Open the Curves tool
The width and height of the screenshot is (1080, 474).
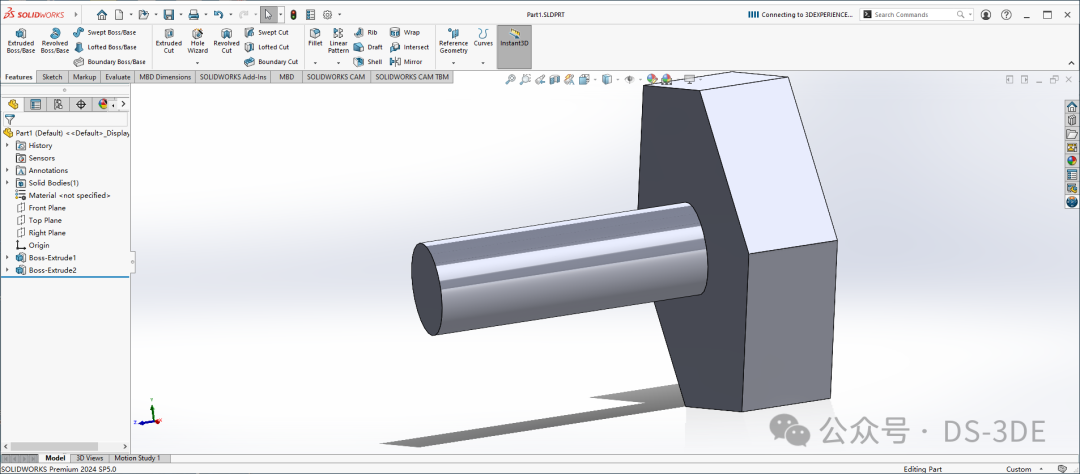pyautogui.click(x=483, y=37)
